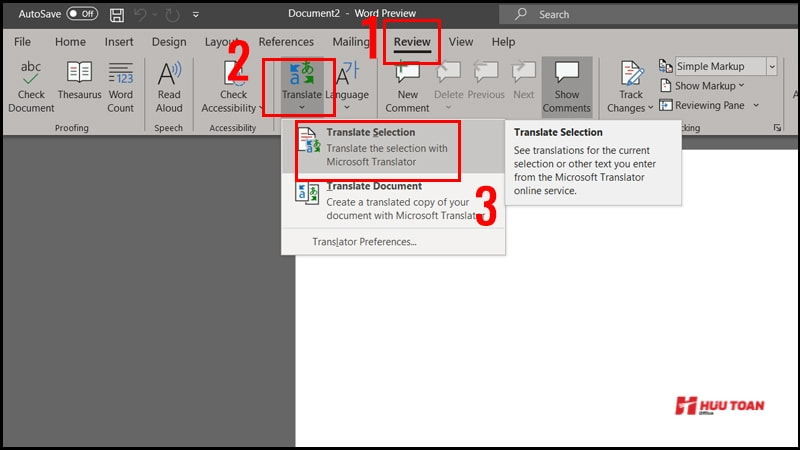Screen dimensions: 800x450
Task: Click the Track Changes icon
Action: [631, 74]
